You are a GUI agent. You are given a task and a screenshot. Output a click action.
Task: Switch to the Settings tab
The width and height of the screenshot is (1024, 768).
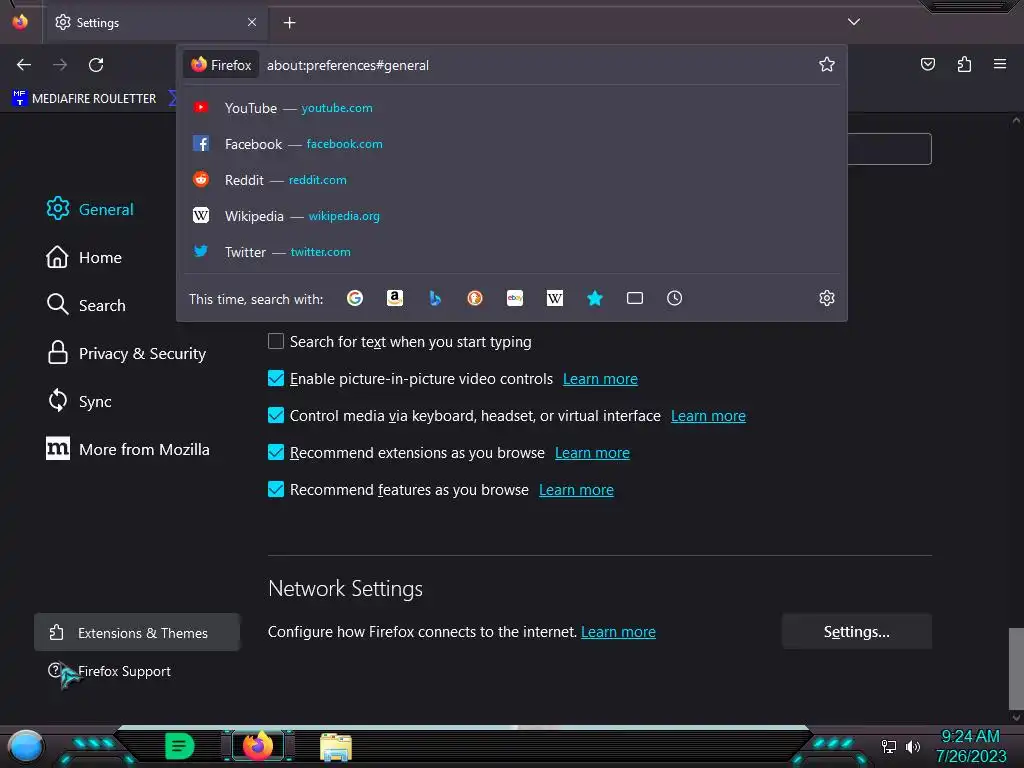coord(154,23)
